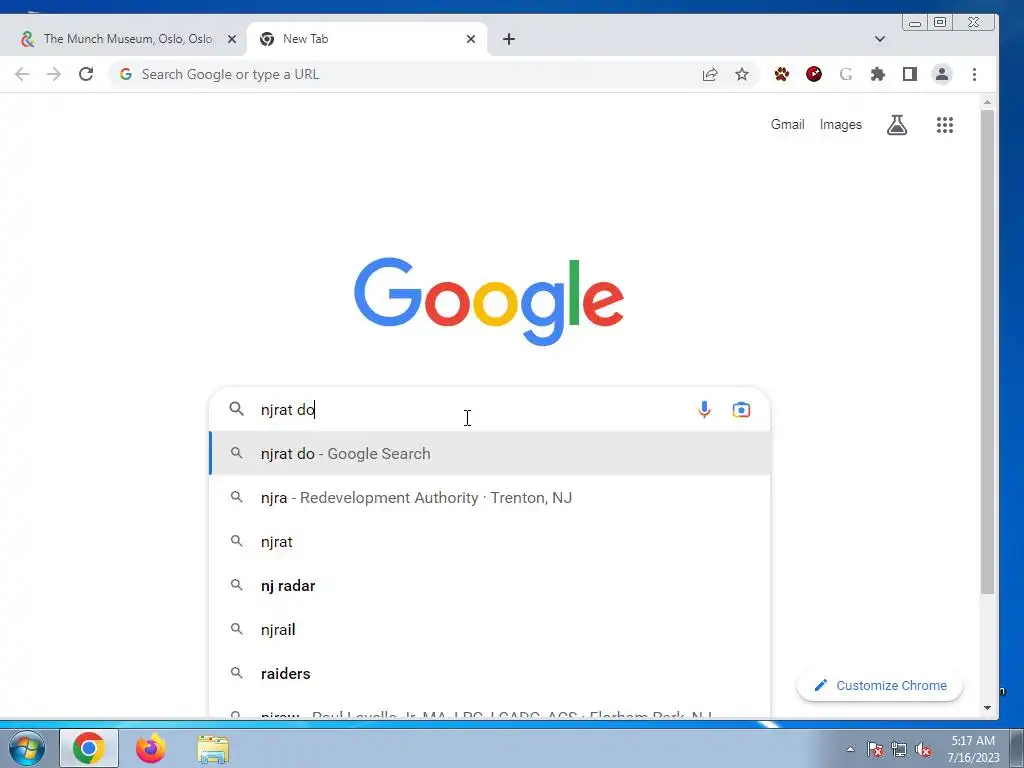Viewport: 1024px width, 768px height.
Task: Click the Customize Chrome button
Action: 880,686
